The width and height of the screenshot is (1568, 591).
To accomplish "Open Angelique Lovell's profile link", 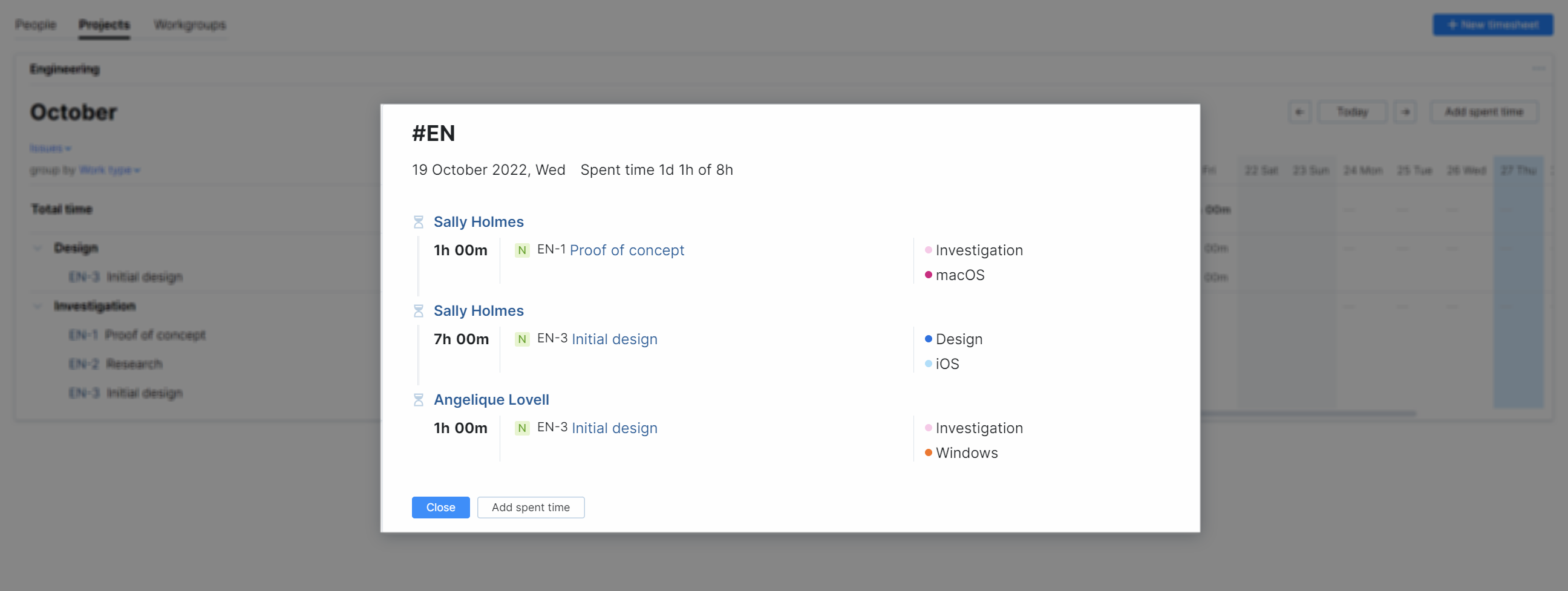I will click(x=491, y=400).
